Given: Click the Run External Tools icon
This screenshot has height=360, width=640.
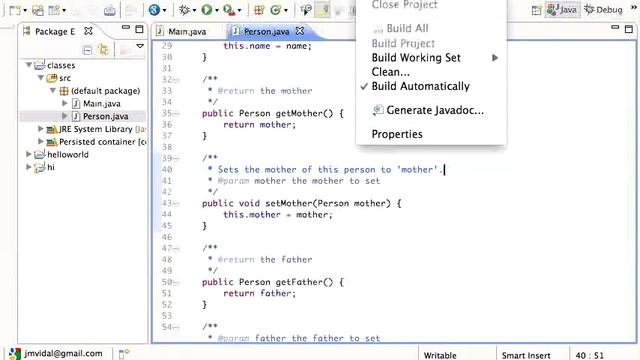Looking at the screenshot, I should (229, 9).
